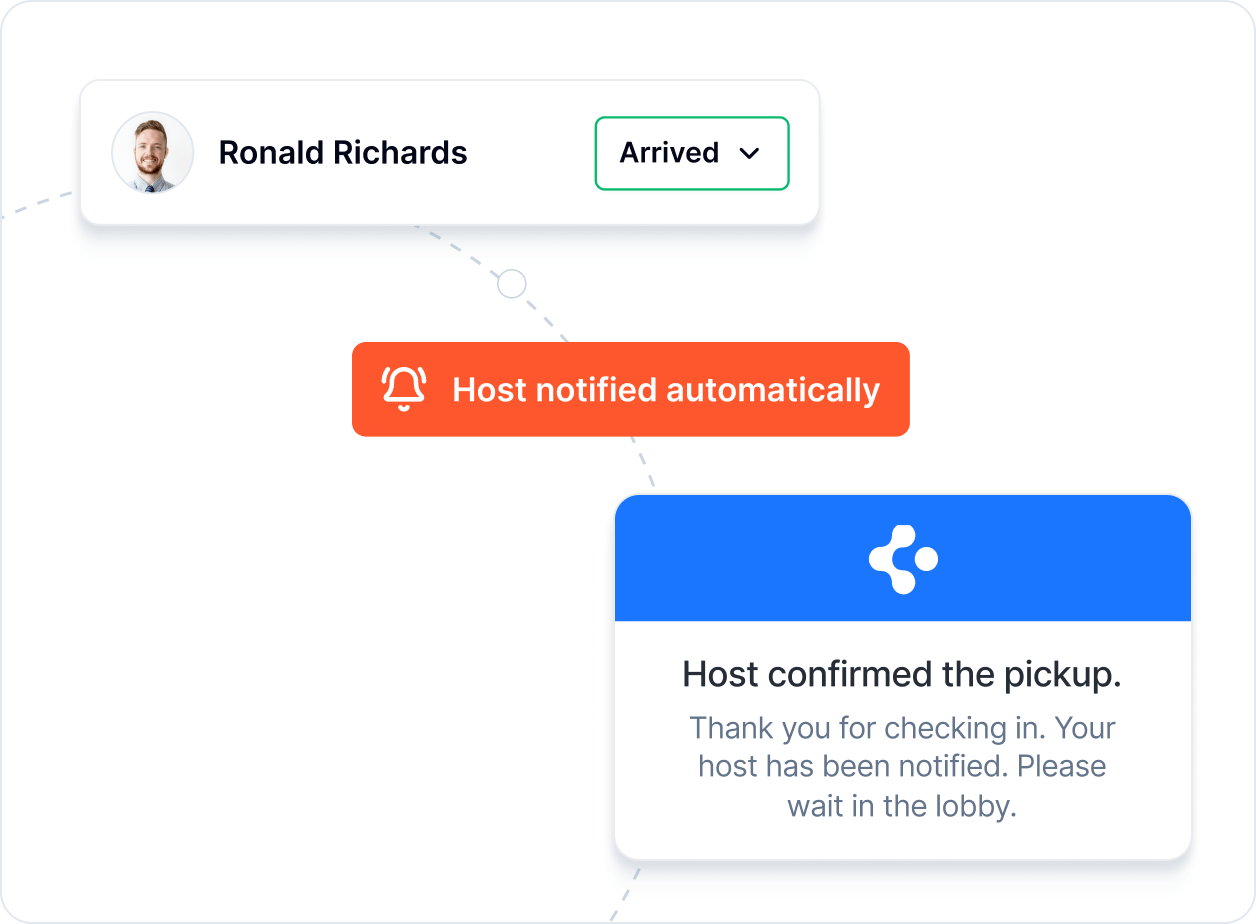Click the small circle node on dashed path
Screen dimensions: 1256x924
[512, 284]
